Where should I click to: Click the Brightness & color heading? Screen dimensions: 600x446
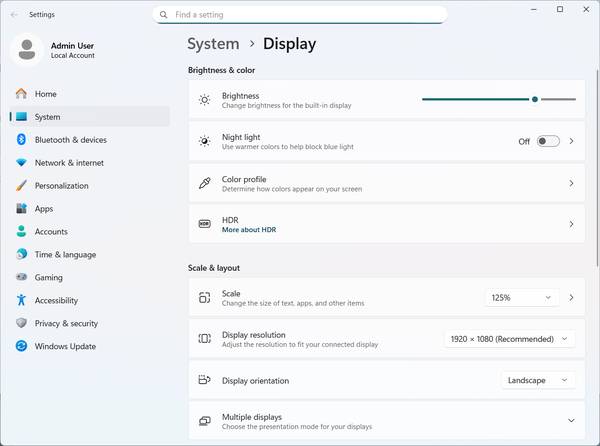click(x=221, y=70)
